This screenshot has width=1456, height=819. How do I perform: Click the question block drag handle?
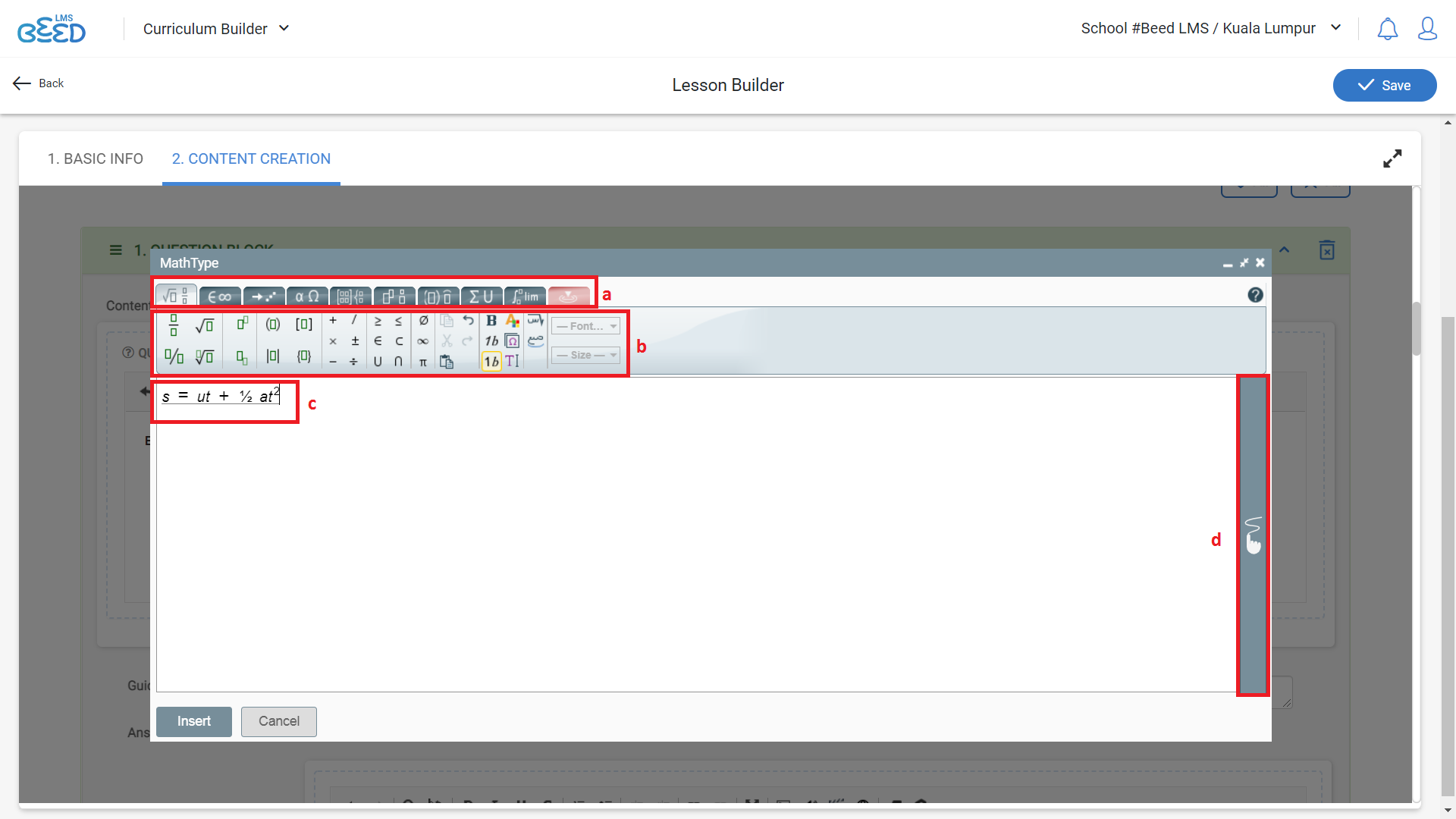116,250
